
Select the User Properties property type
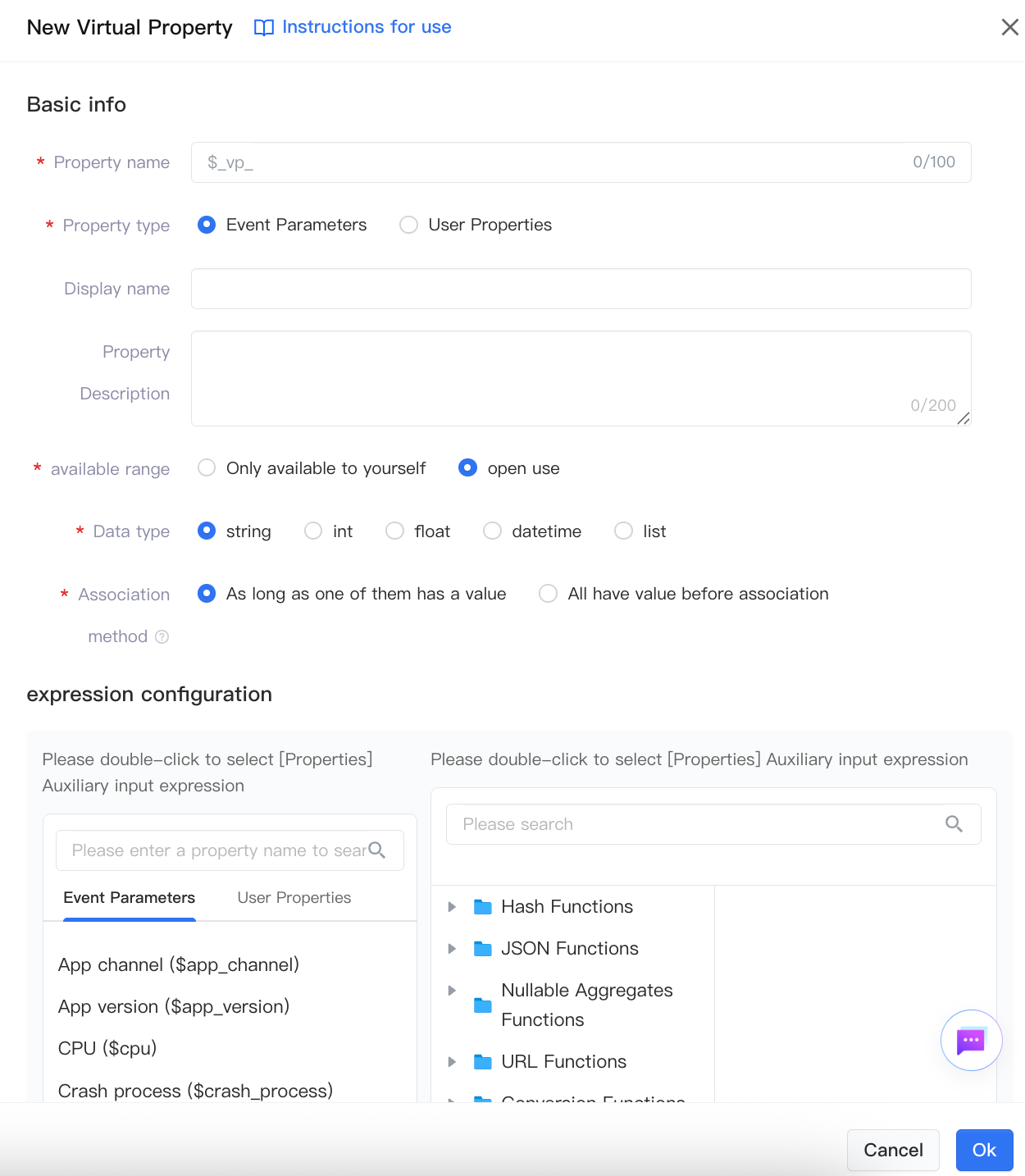click(x=408, y=225)
